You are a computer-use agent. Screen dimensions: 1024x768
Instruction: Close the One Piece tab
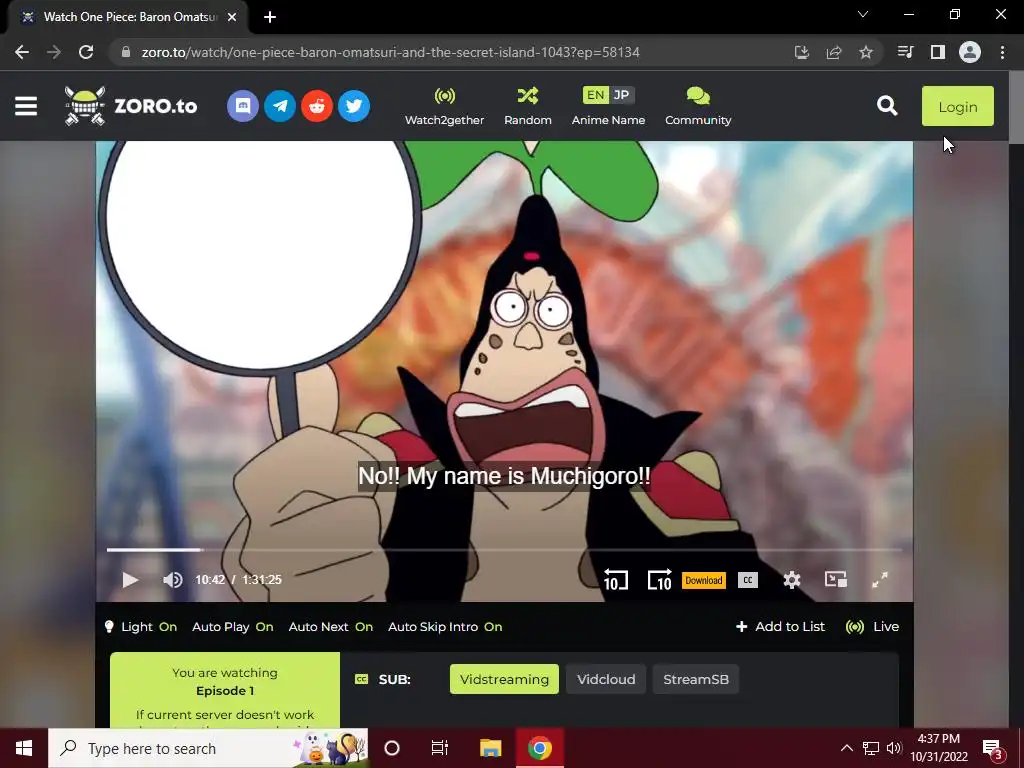[232, 17]
